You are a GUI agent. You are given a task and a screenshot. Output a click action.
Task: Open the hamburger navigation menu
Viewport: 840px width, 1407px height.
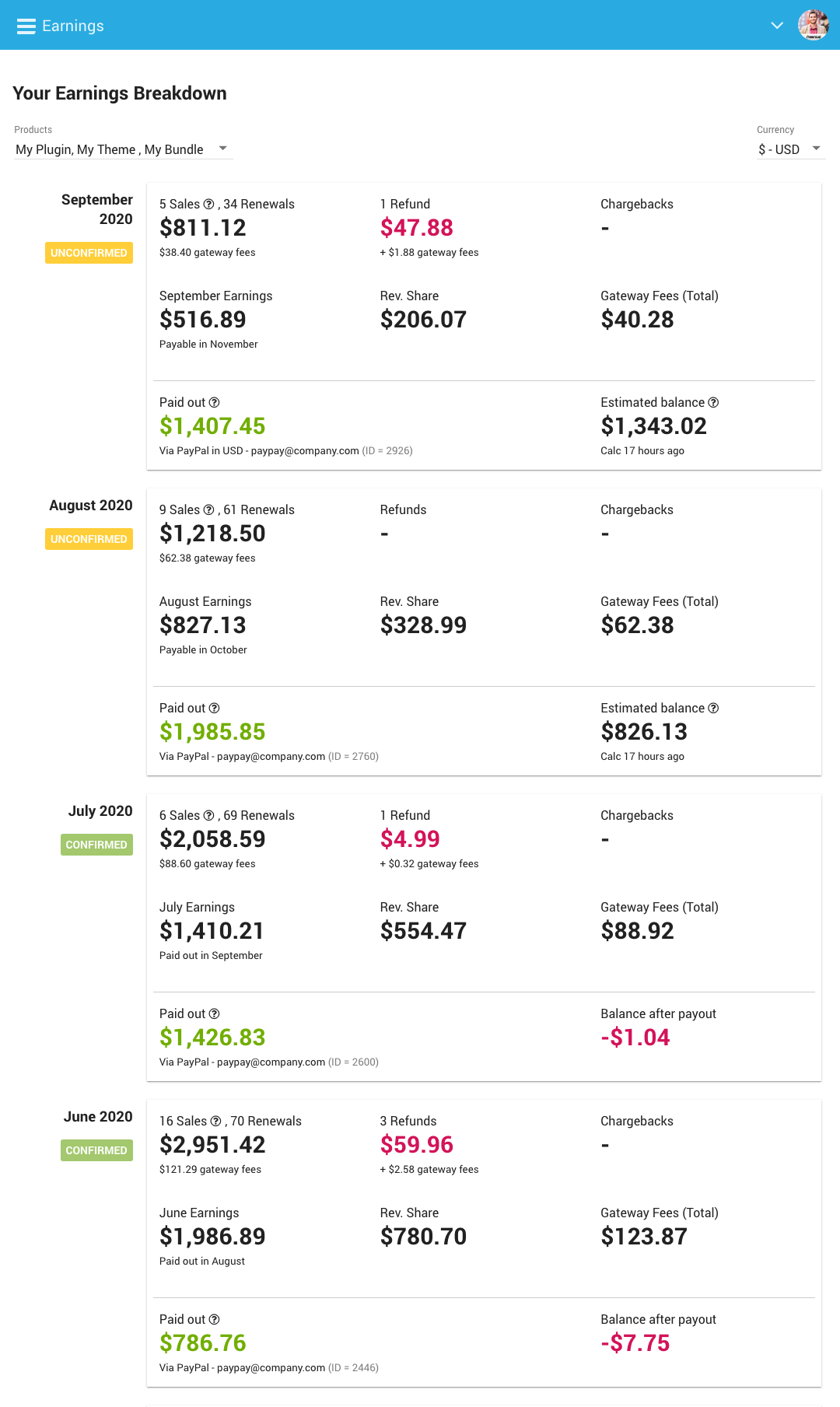point(26,26)
